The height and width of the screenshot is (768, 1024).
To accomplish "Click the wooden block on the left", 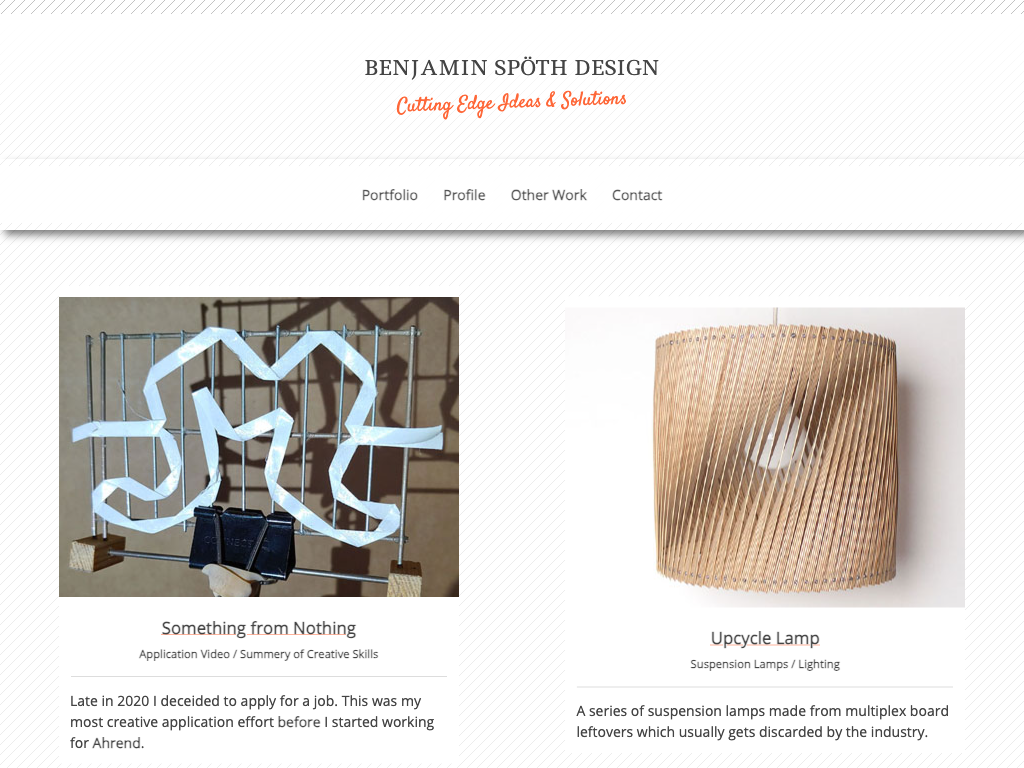I will (97, 552).
